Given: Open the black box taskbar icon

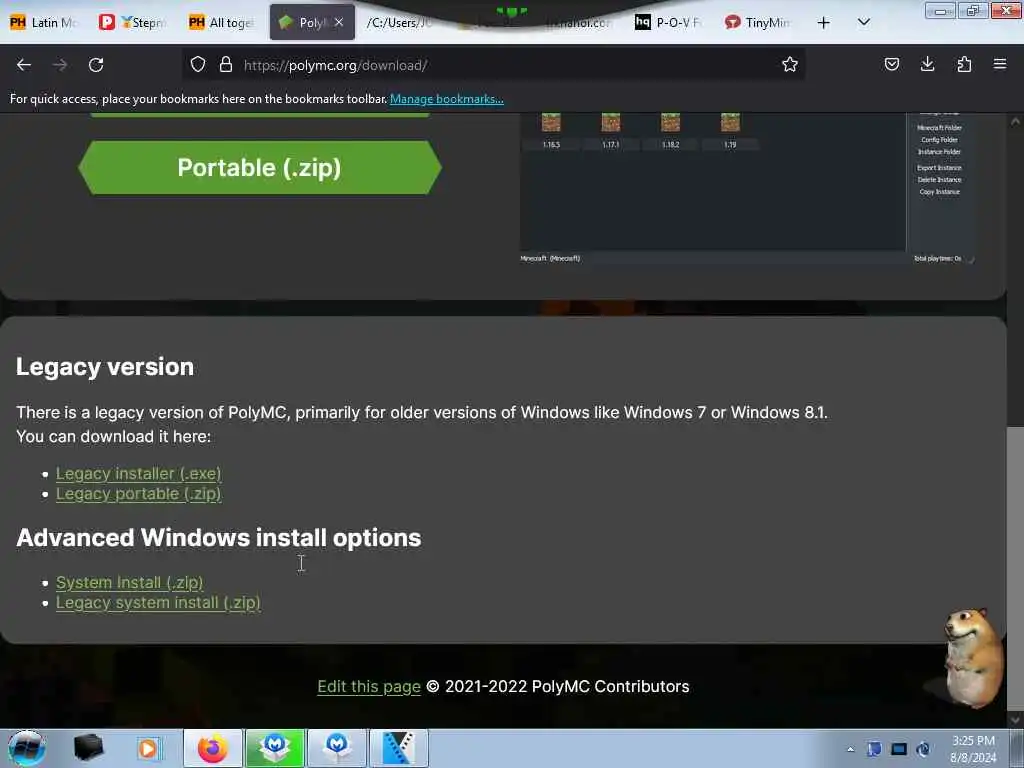Looking at the screenshot, I should (x=88, y=748).
